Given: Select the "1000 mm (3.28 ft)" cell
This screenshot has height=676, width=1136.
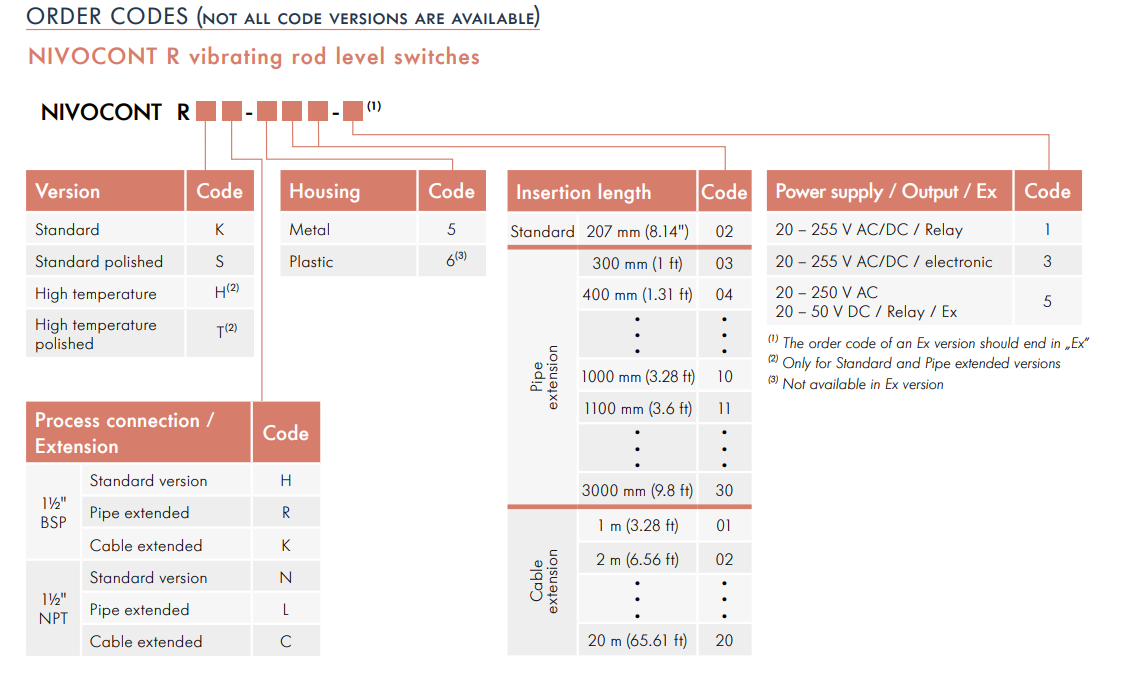Looking at the screenshot, I should click(638, 377).
